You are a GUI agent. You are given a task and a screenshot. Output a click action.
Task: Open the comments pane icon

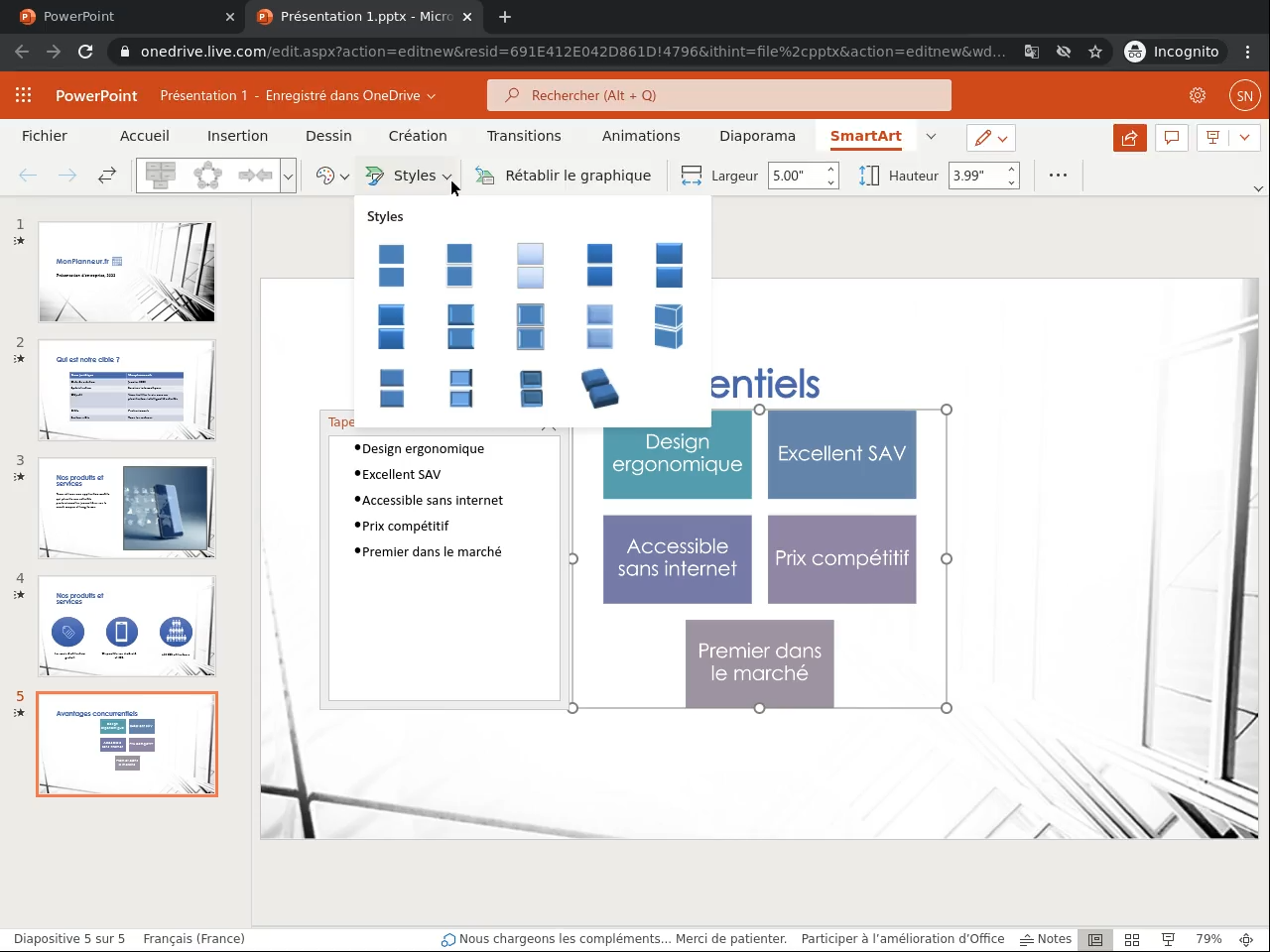click(1172, 138)
